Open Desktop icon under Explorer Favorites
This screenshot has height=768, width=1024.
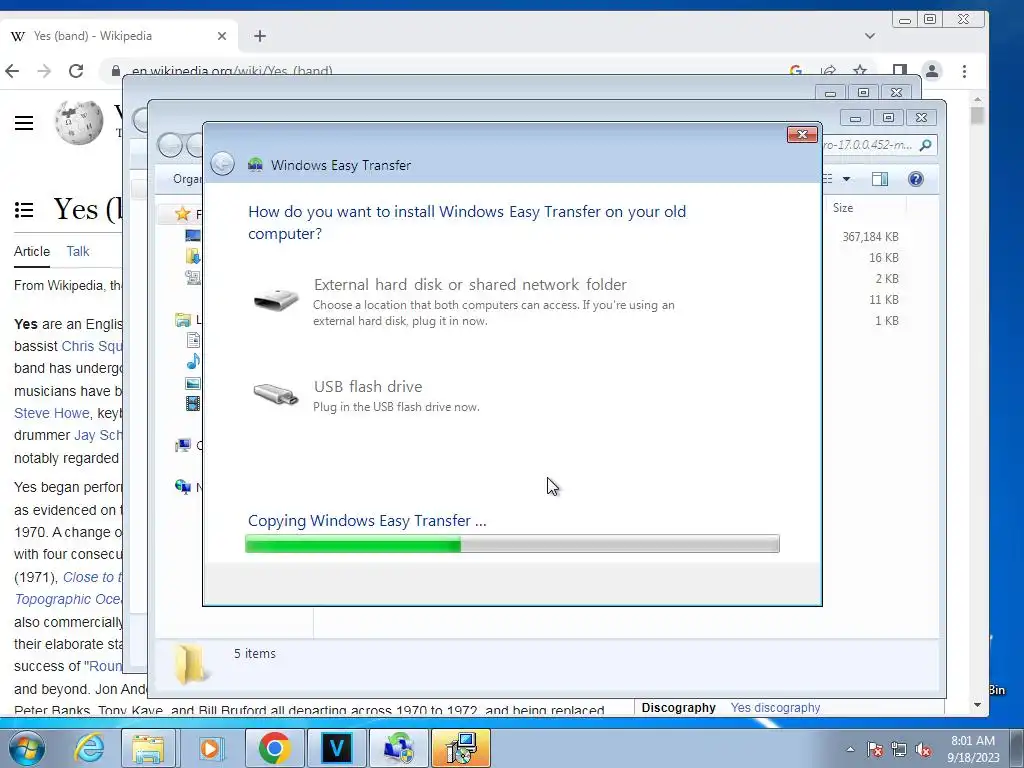tap(193, 235)
